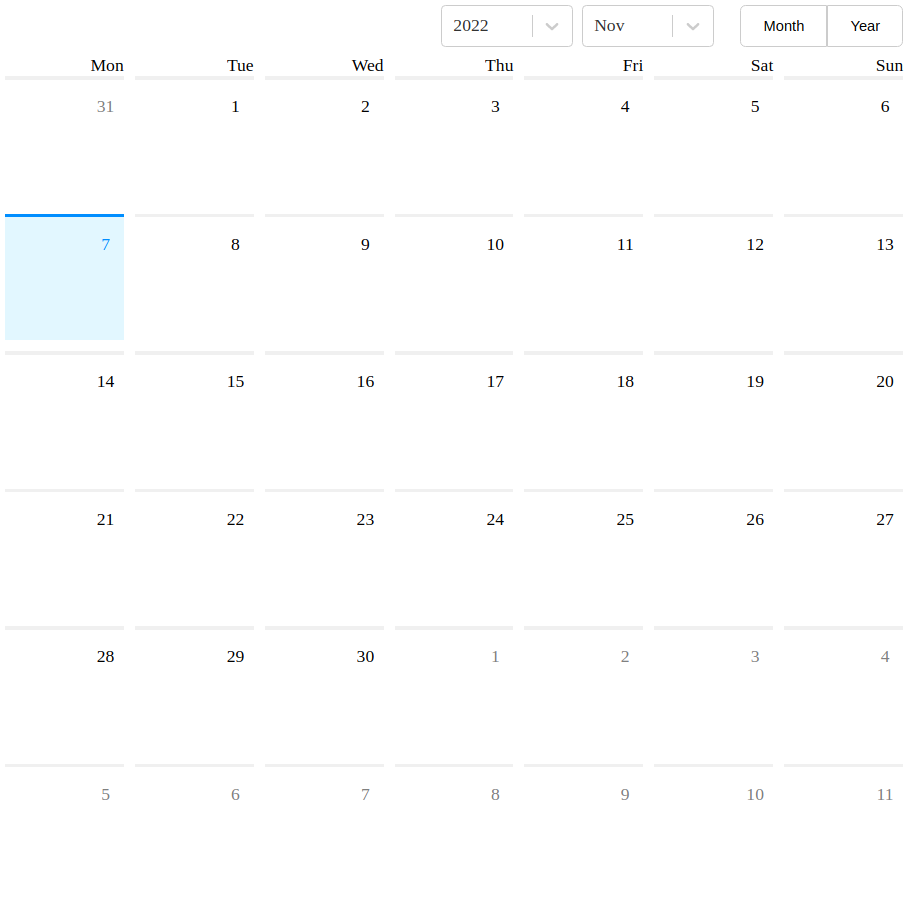Switch to Year view
The width and height of the screenshot is (910, 921).
tap(864, 26)
